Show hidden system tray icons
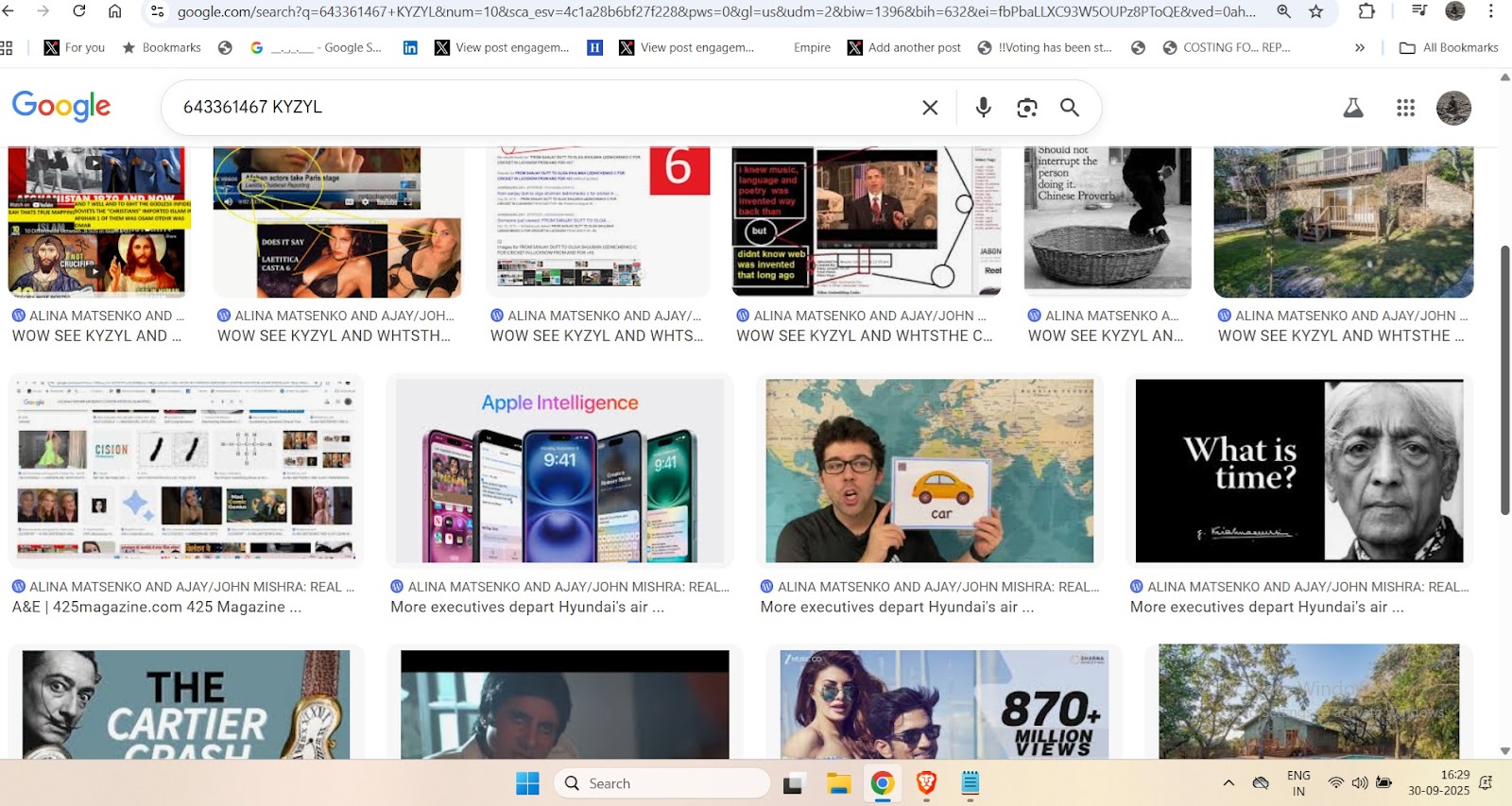1512x806 pixels. [x=1228, y=782]
